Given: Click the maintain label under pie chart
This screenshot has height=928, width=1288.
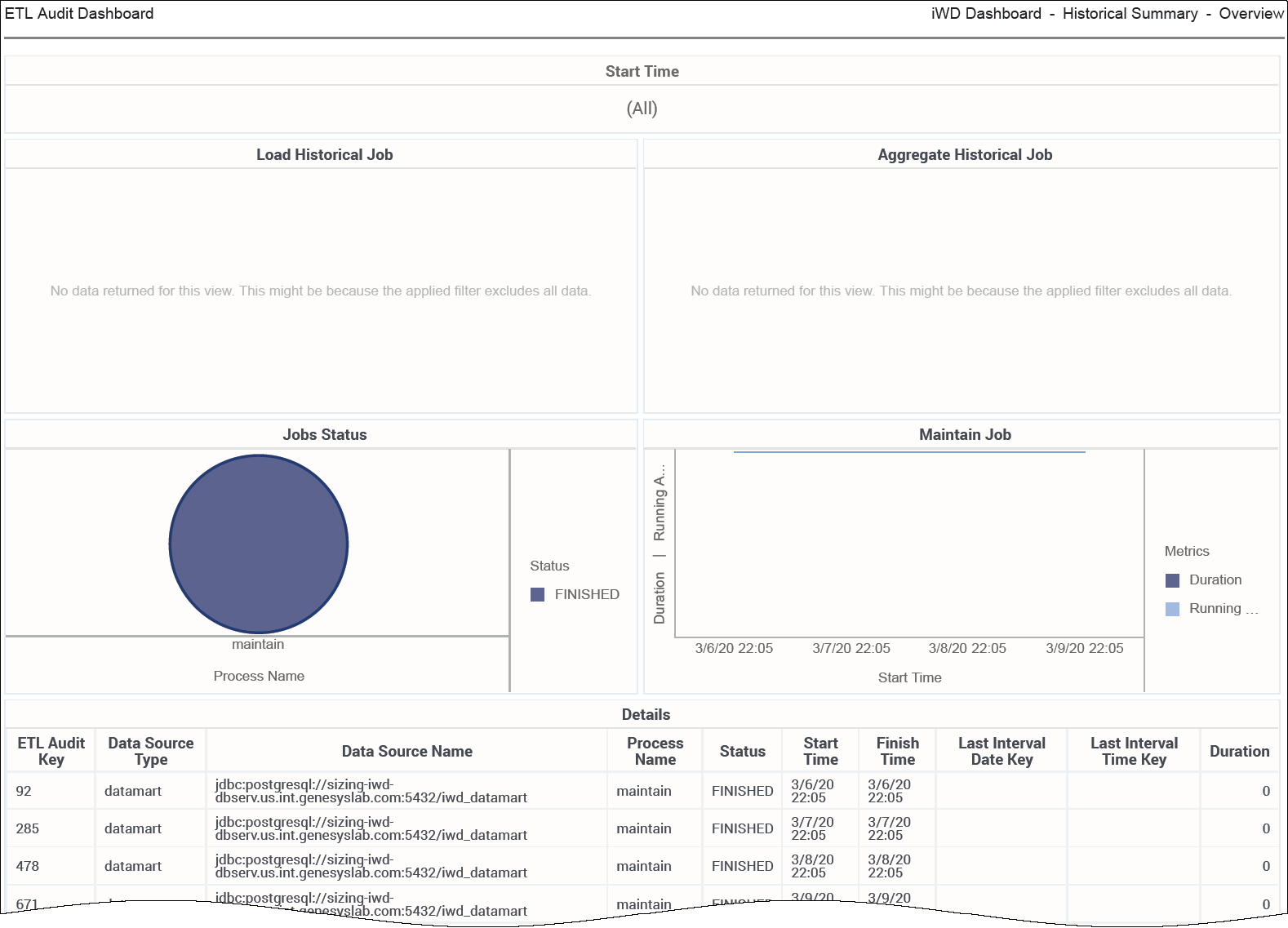Looking at the screenshot, I should (x=258, y=644).
